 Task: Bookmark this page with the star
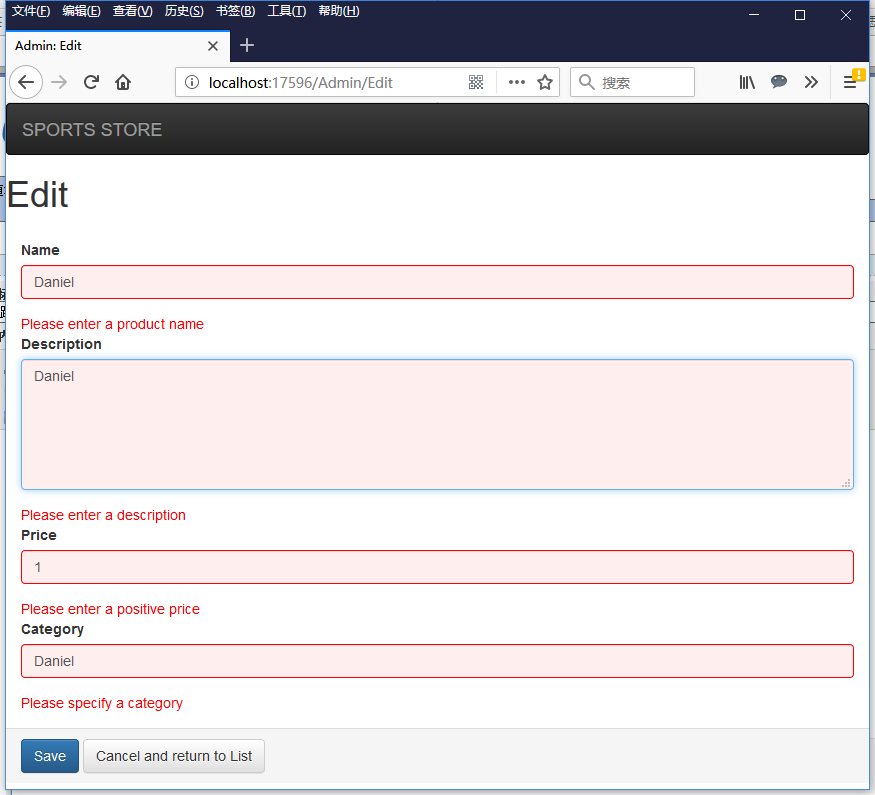[x=545, y=83]
